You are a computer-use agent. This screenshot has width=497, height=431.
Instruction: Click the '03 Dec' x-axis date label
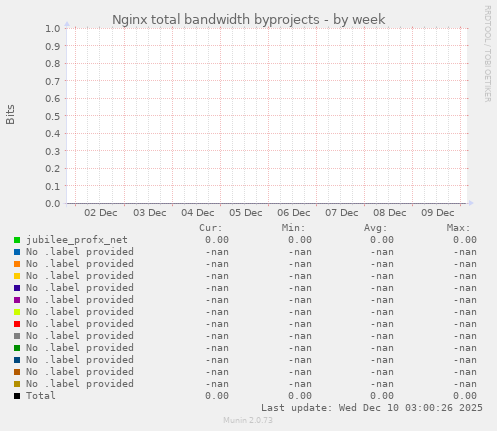[x=150, y=213]
